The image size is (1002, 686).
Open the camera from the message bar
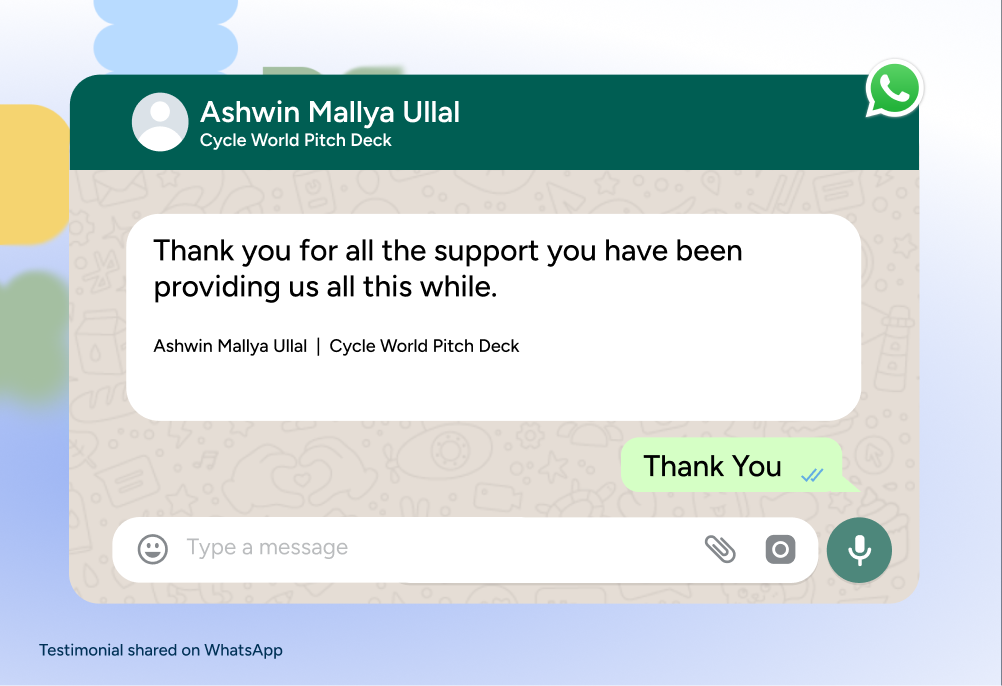(780, 549)
